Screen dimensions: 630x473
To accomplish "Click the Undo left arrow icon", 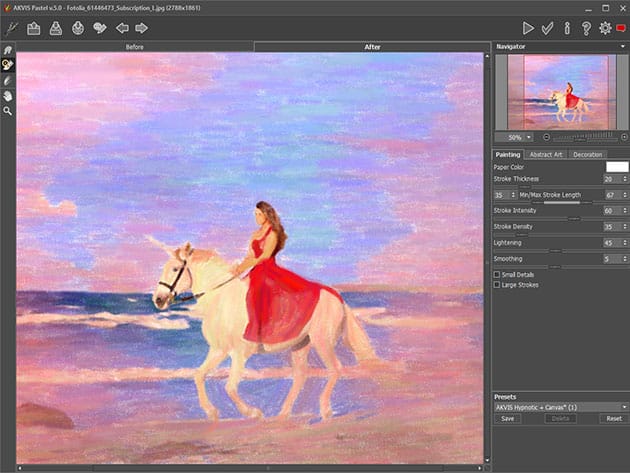I will (x=122, y=28).
